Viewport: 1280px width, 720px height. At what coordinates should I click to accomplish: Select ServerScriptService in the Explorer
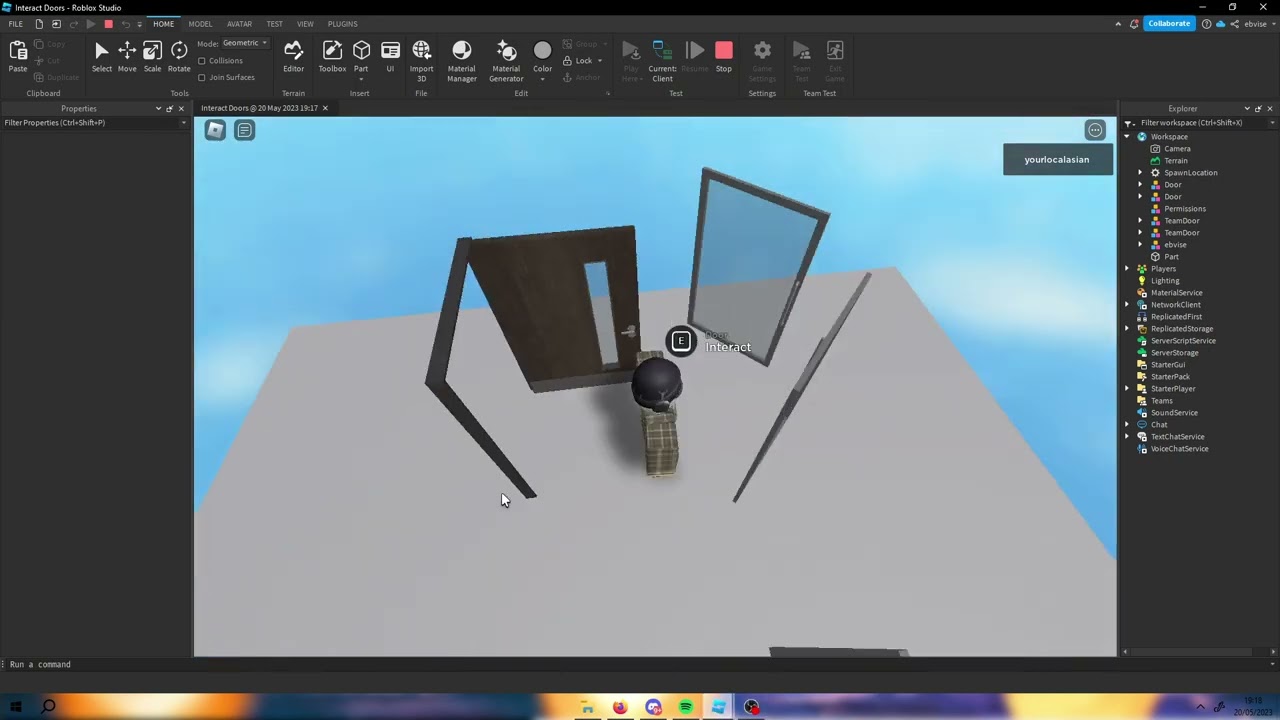pos(1183,341)
